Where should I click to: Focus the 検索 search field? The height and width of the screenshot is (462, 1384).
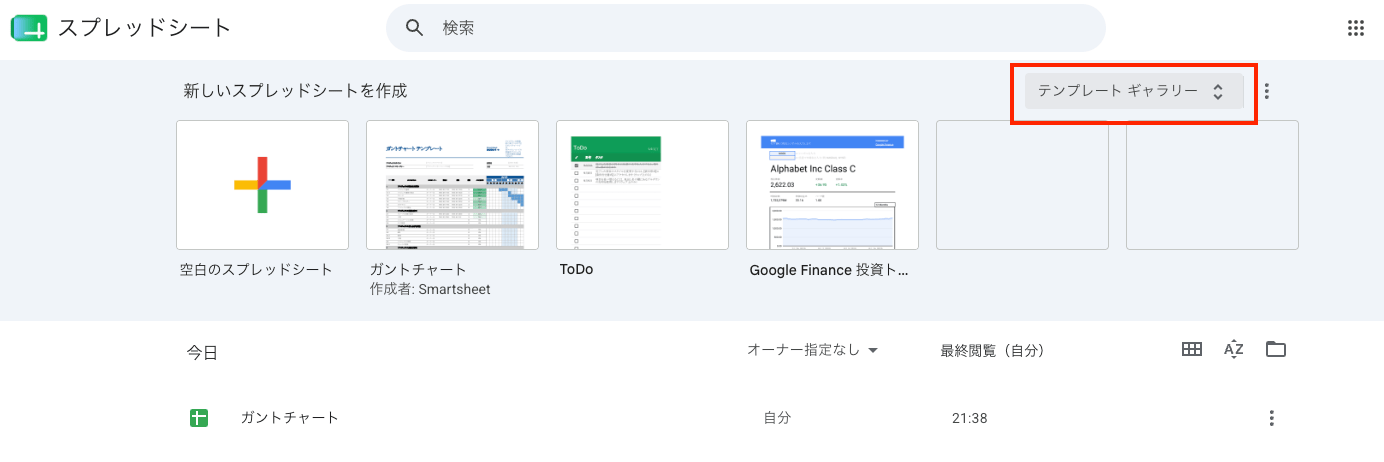(745, 28)
